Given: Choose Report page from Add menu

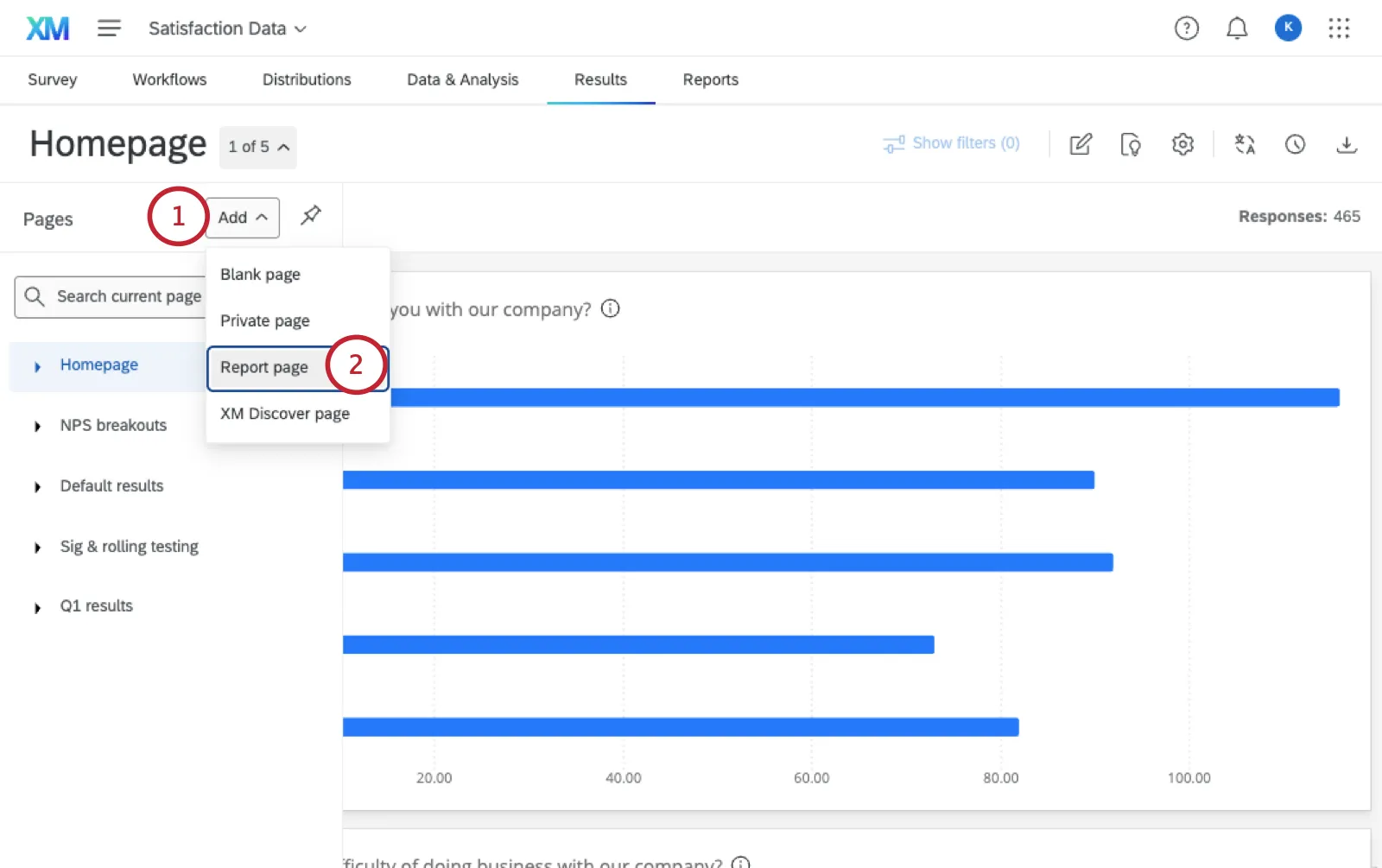Looking at the screenshot, I should click(298, 368).
